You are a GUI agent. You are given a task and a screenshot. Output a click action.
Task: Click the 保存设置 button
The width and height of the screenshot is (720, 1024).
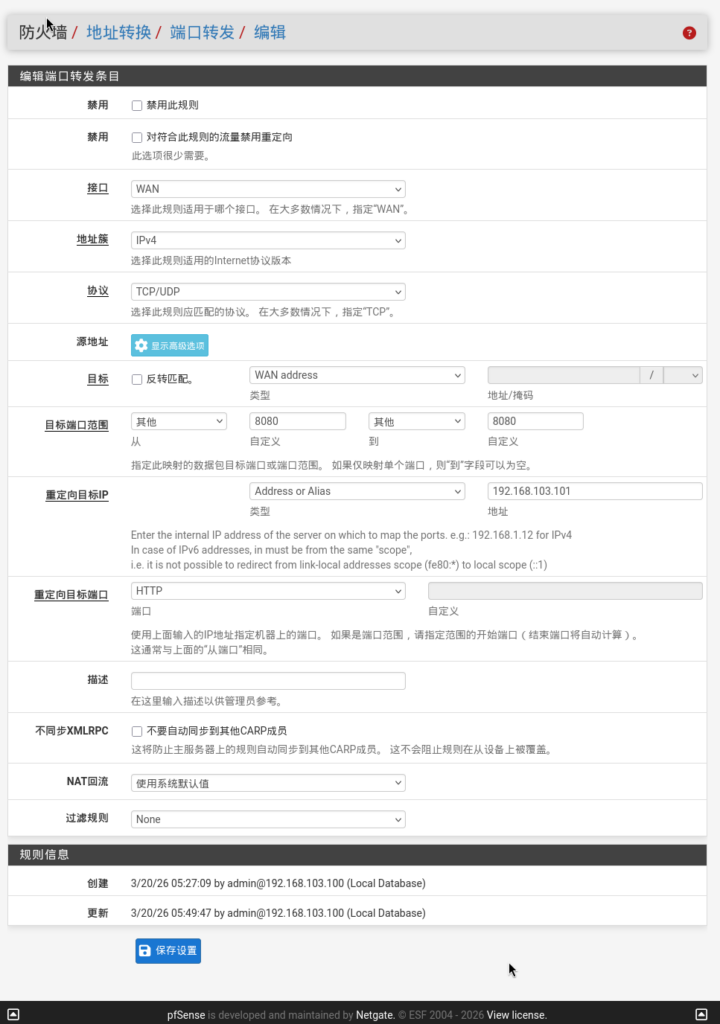tap(168, 950)
